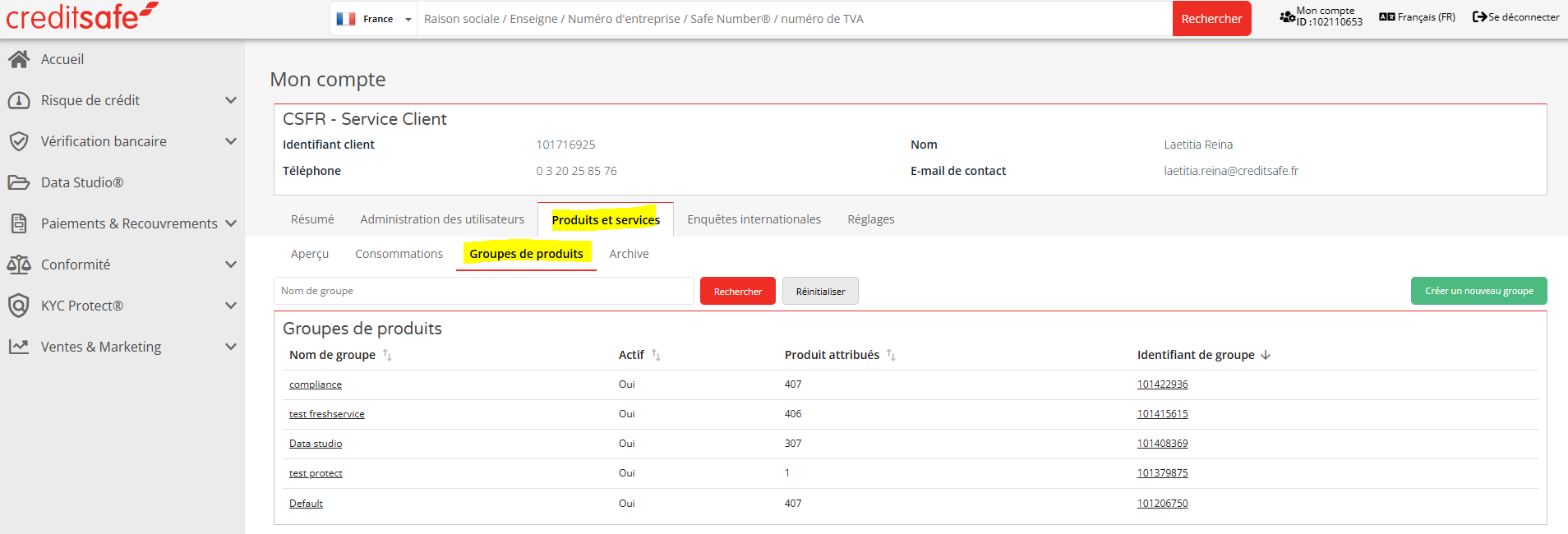Switch to Administration des utilisateurs tab
The width and height of the screenshot is (1568, 534).
click(x=442, y=219)
